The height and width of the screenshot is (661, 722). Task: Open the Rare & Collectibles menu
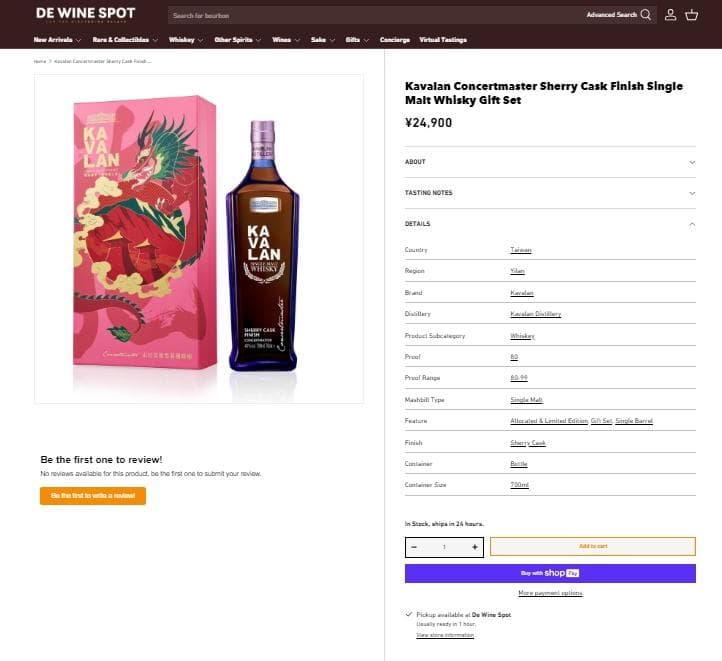(124, 40)
